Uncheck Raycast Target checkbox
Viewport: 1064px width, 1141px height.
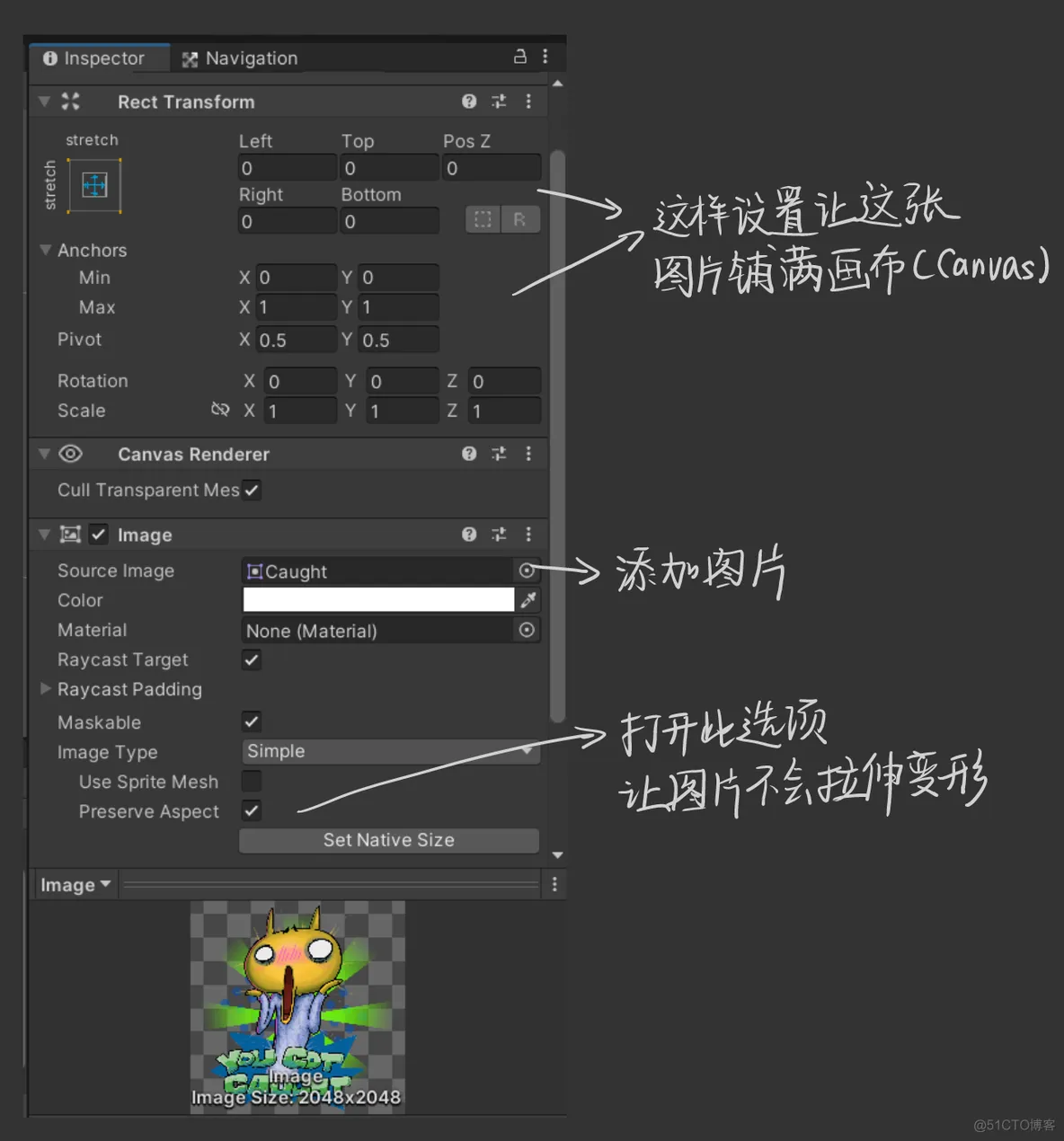pos(252,660)
